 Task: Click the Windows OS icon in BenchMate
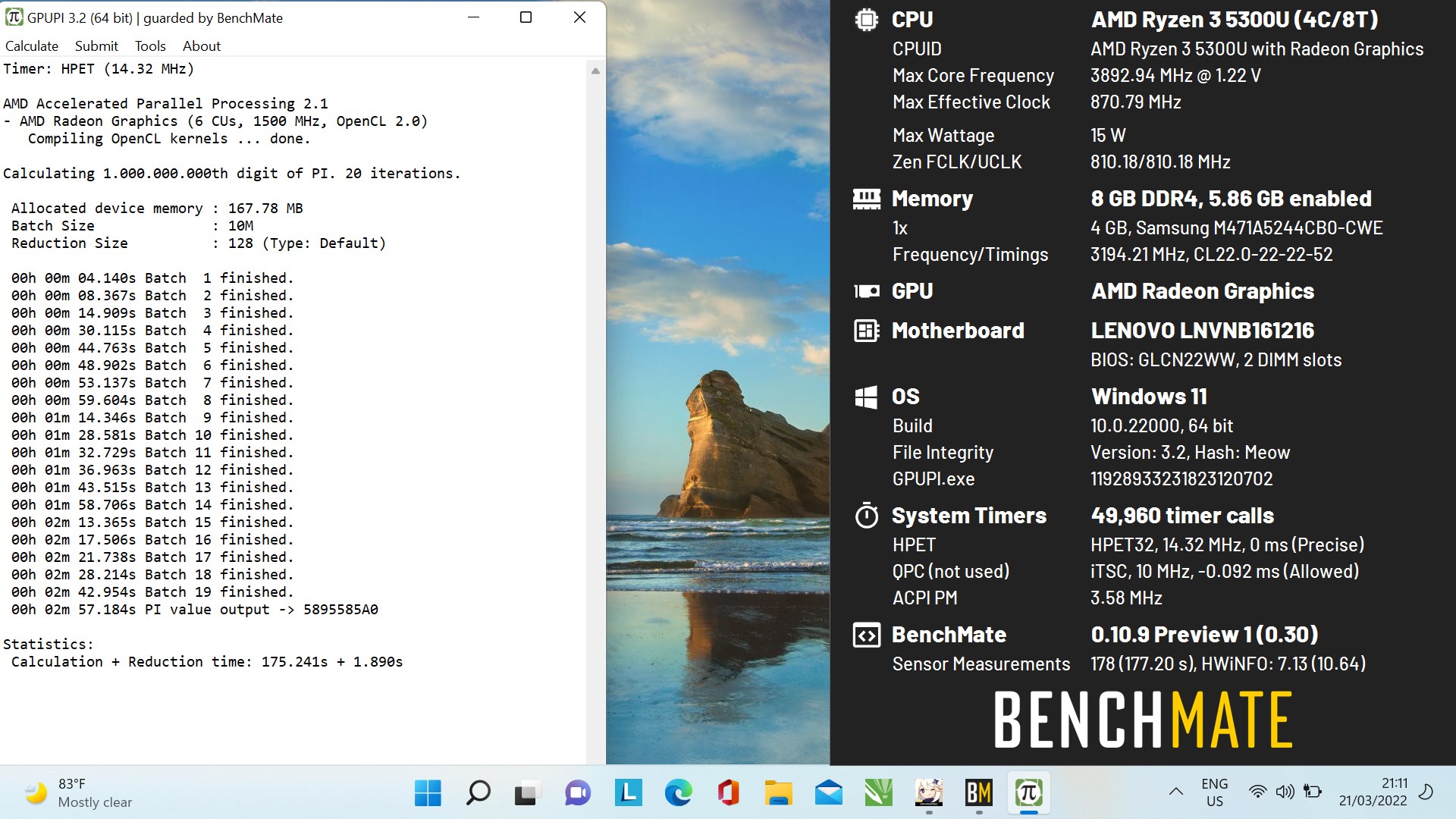pos(866,397)
